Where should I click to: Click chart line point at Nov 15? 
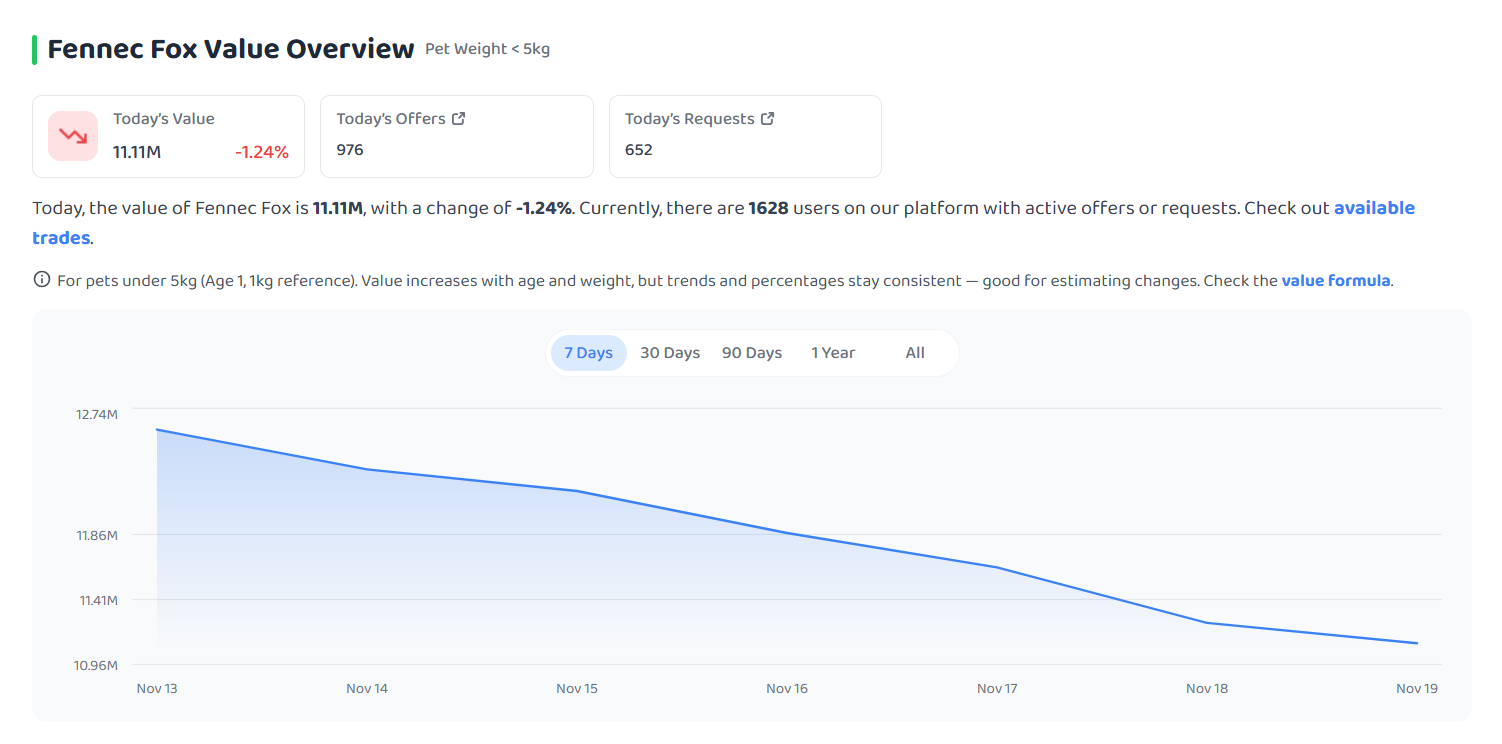(x=577, y=491)
